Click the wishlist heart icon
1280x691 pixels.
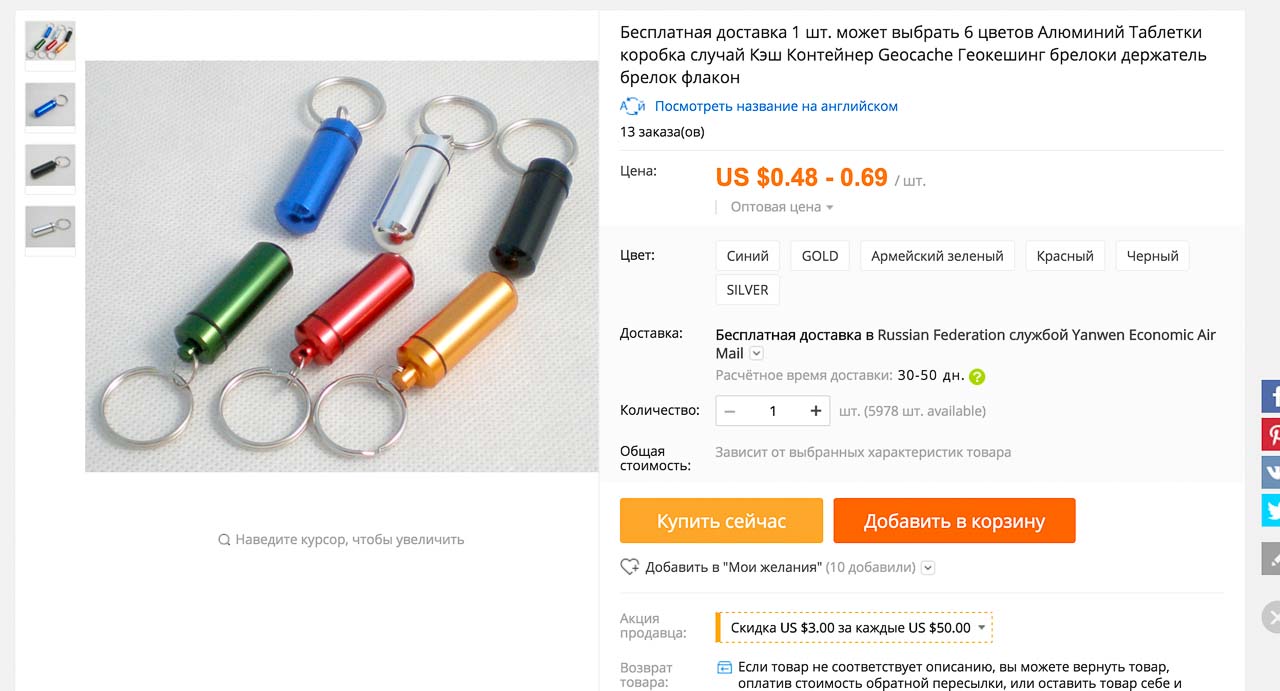(630, 567)
